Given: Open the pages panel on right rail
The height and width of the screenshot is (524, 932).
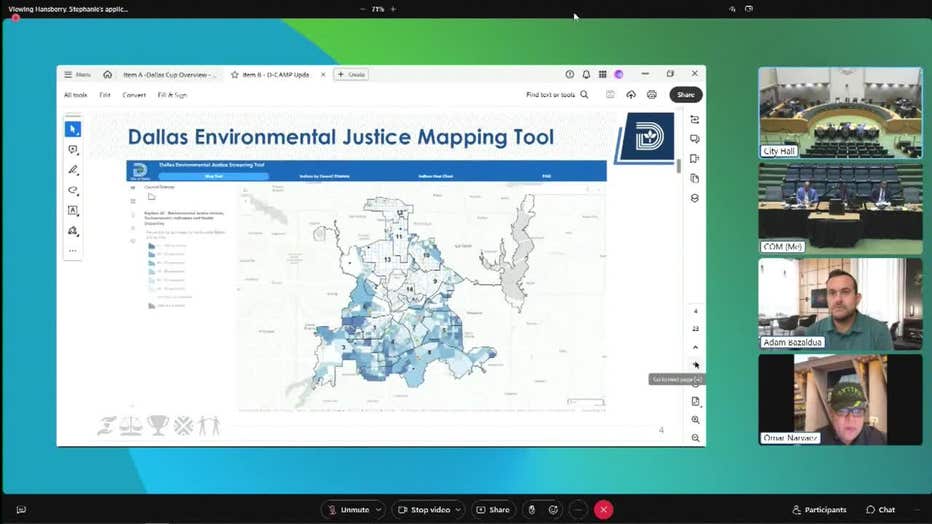Looking at the screenshot, I should (694, 178).
